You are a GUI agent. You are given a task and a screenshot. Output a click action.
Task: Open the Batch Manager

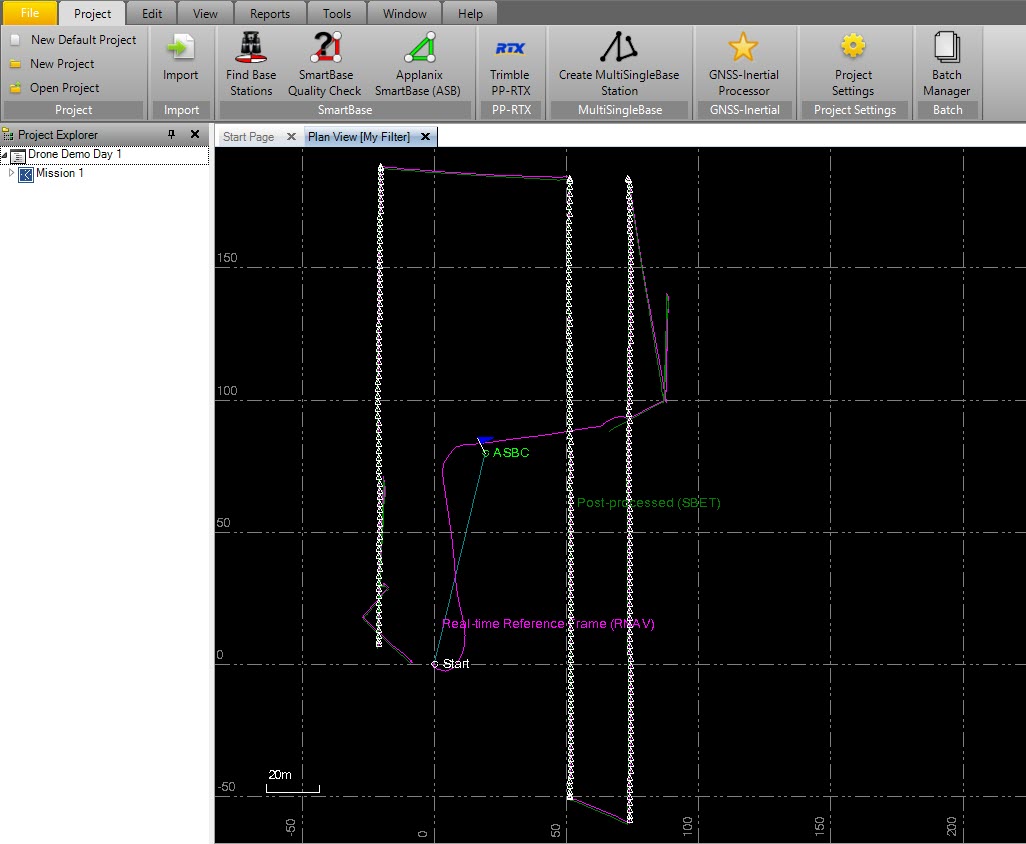pyautogui.click(x=946, y=62)
